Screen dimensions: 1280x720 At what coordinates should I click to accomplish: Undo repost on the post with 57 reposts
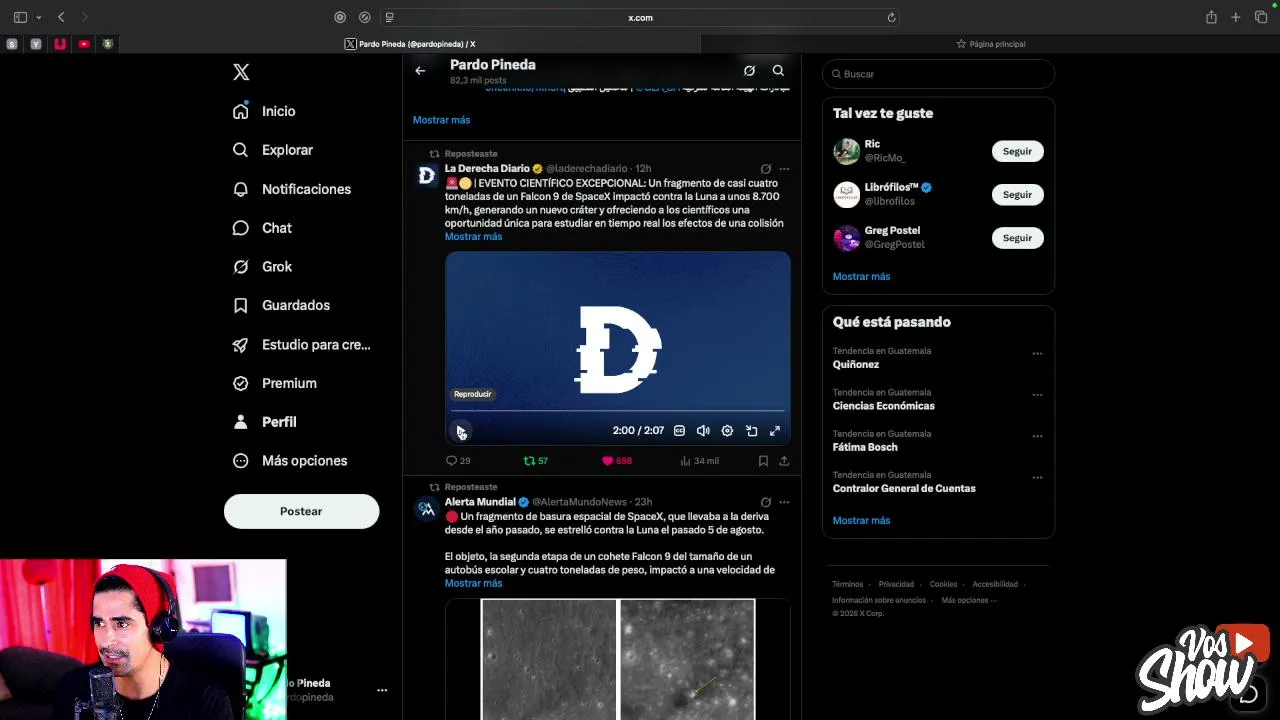(536, 461)
